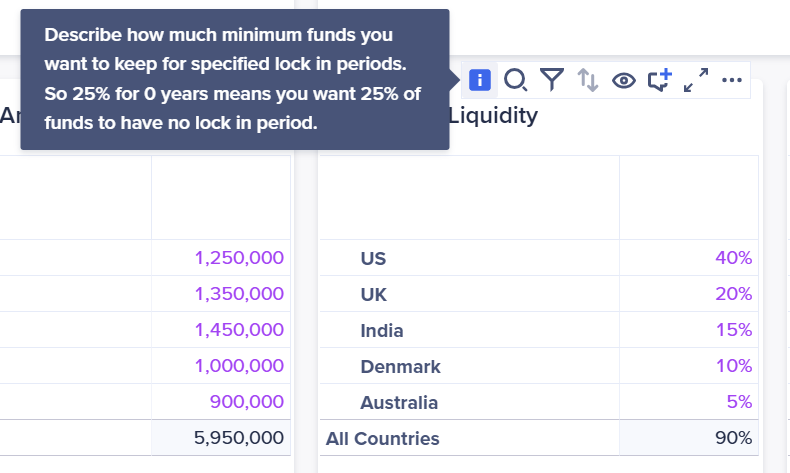Select the 900,000 amount cell
The height and width of the screenshot is (473, 790).
pyautogui.click(x=221, y=402)
